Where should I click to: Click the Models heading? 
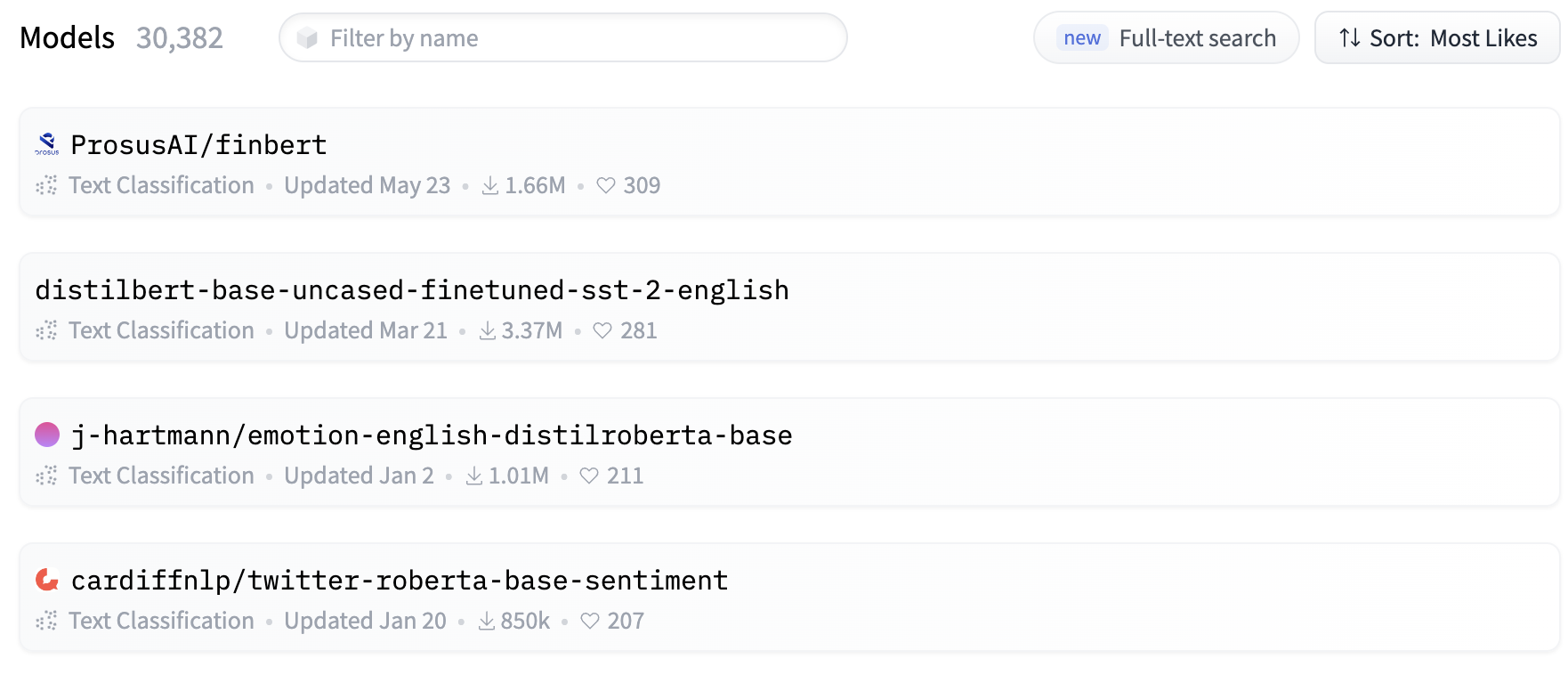67,37
